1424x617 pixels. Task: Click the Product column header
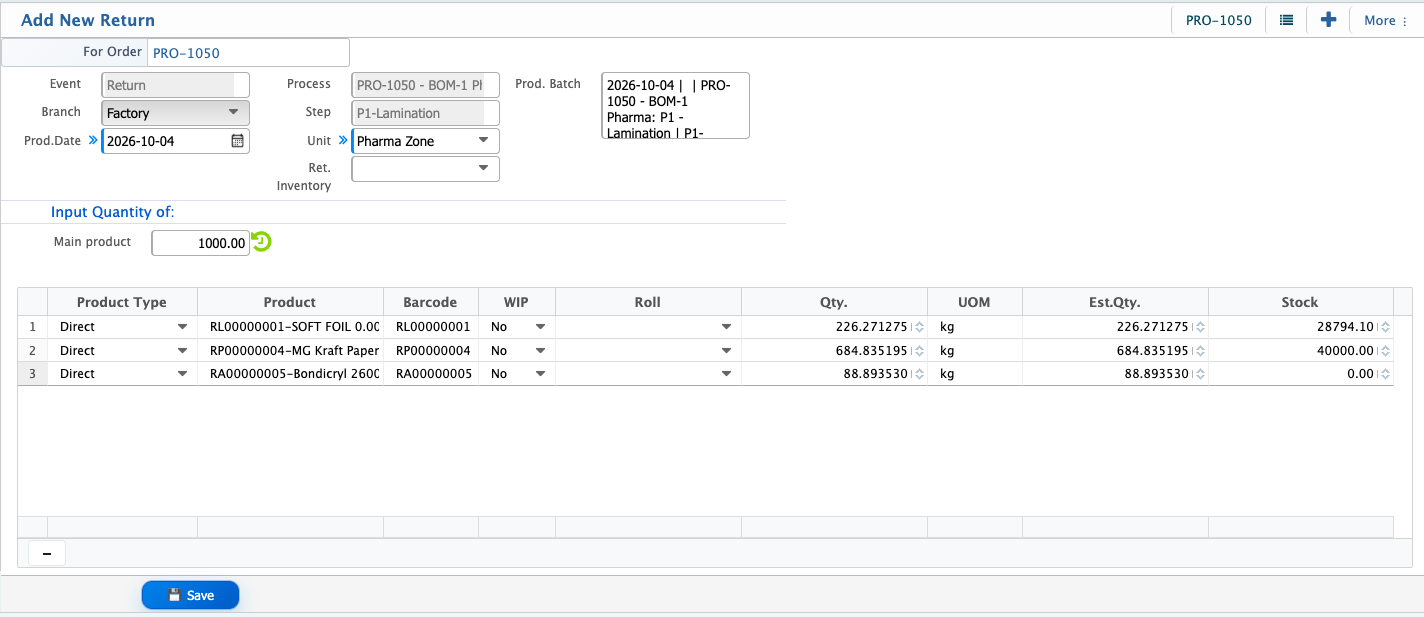pos(290,302)
